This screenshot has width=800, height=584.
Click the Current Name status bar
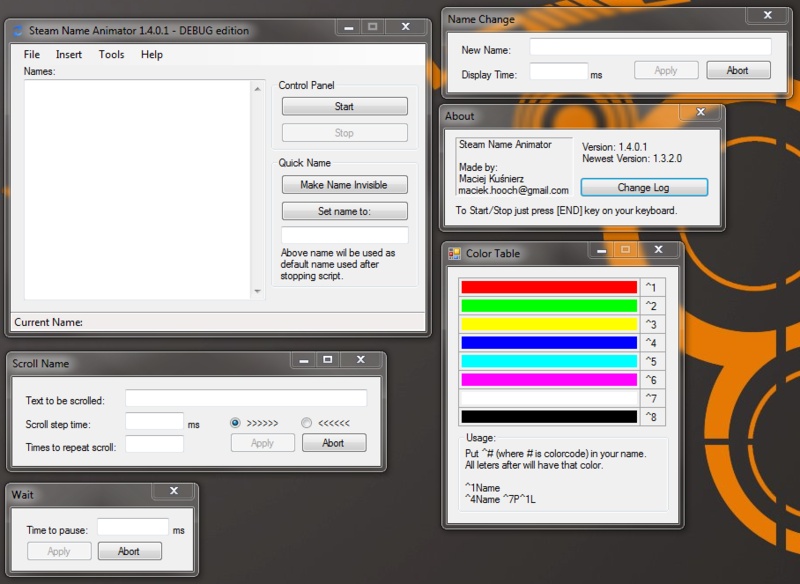tap(218, 322)
